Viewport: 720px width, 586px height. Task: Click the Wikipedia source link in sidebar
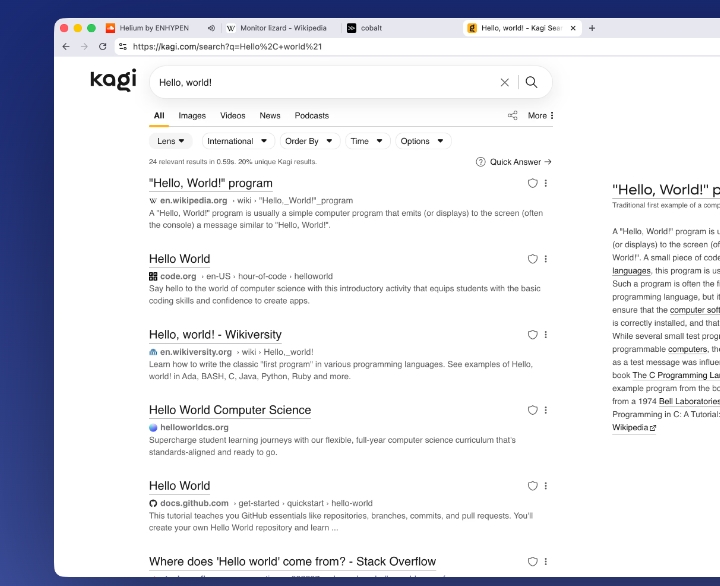pos(634,428)
